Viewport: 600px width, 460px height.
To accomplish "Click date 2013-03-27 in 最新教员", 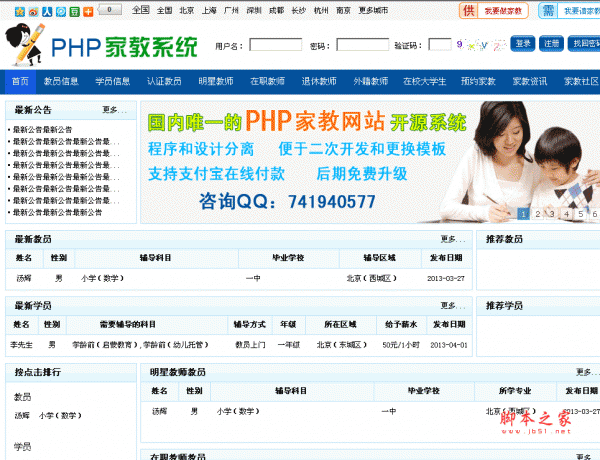I will [x=446, y=278].
